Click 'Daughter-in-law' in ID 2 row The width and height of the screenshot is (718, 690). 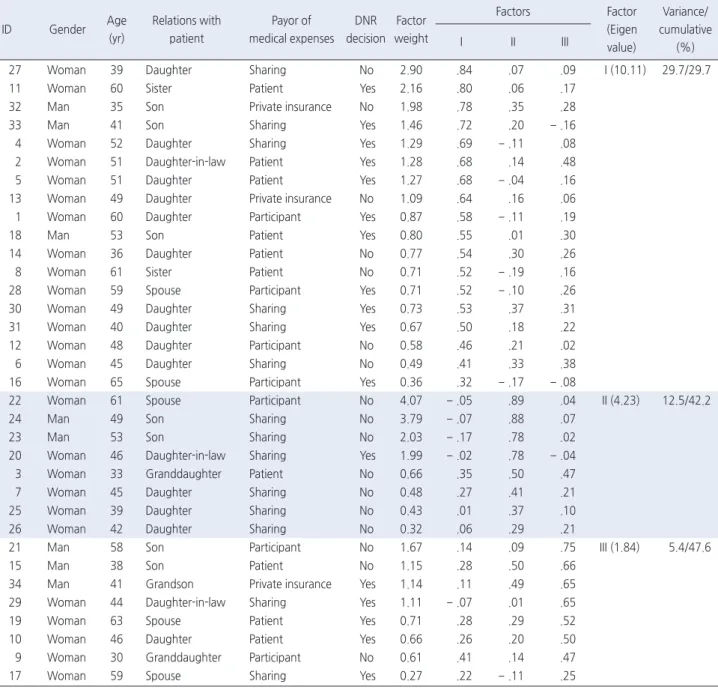pyautogui.click(x=185, y=162)
